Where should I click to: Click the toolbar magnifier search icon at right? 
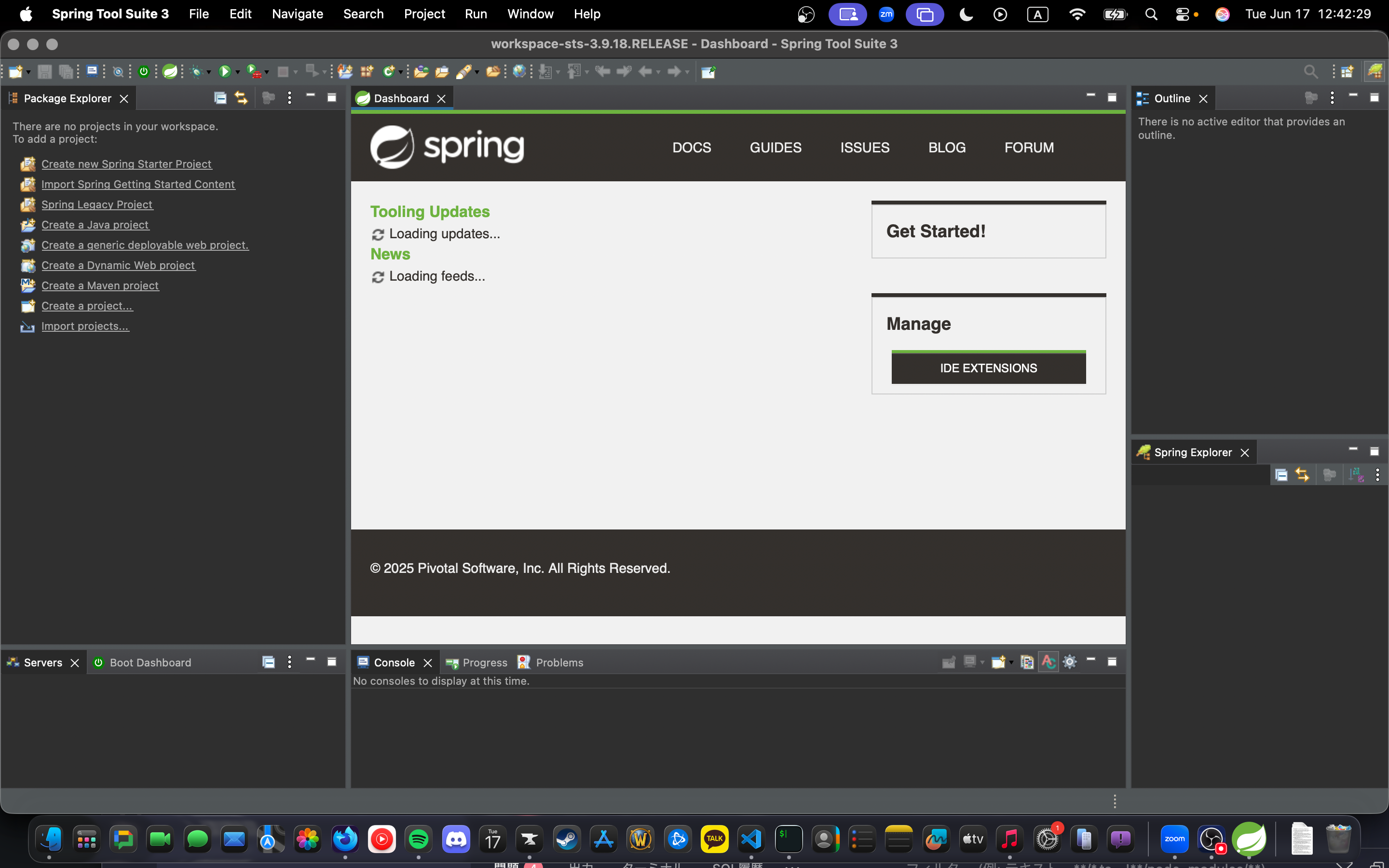click(1310, 72)
